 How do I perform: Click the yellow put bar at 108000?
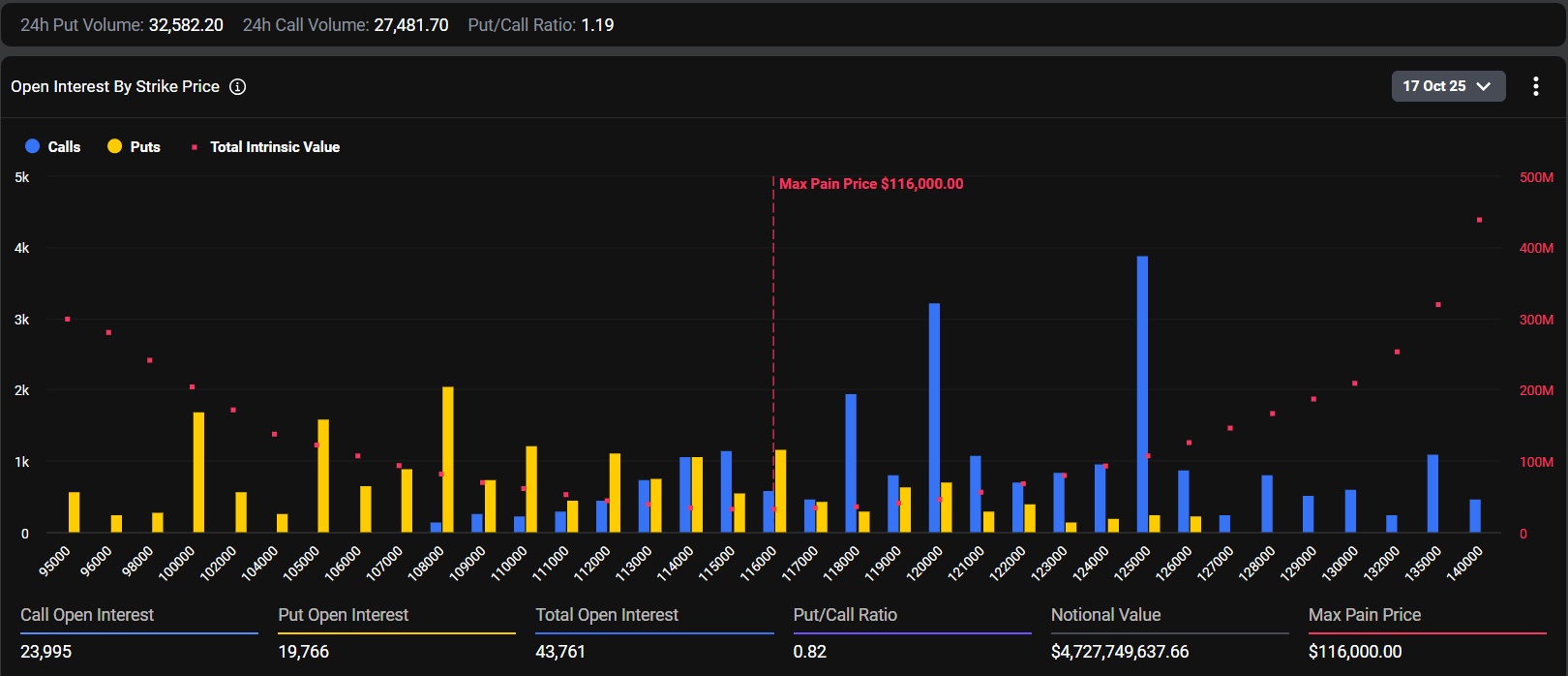(x=447, y=460)
